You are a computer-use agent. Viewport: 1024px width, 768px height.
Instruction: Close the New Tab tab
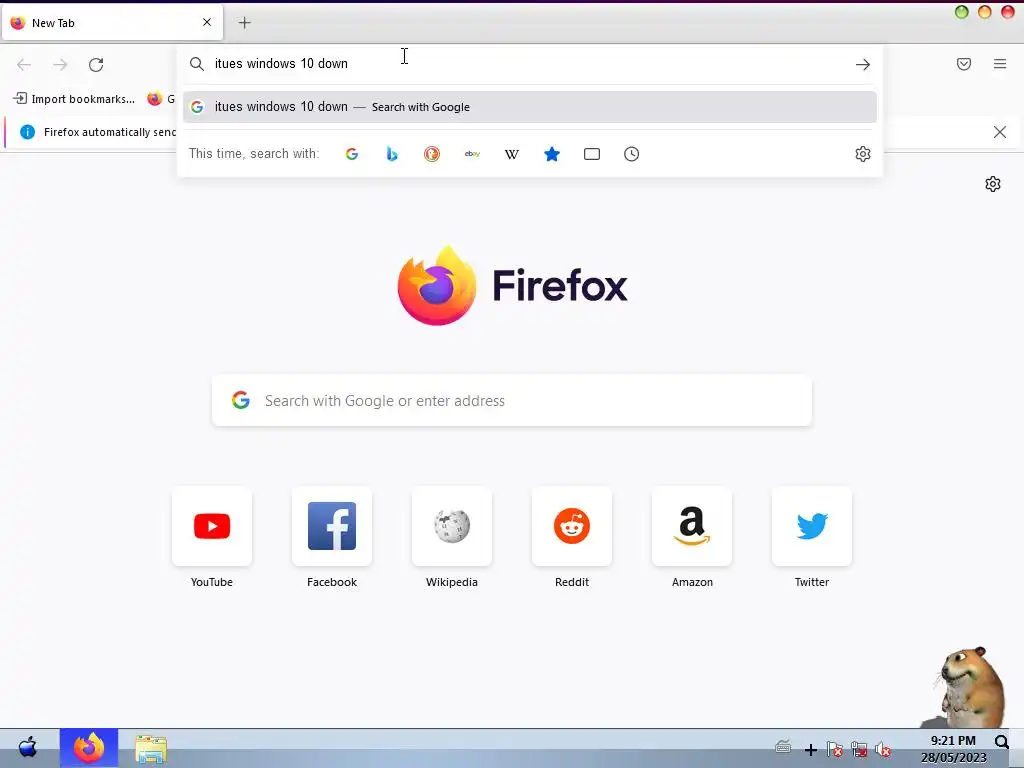coord(207,22)
